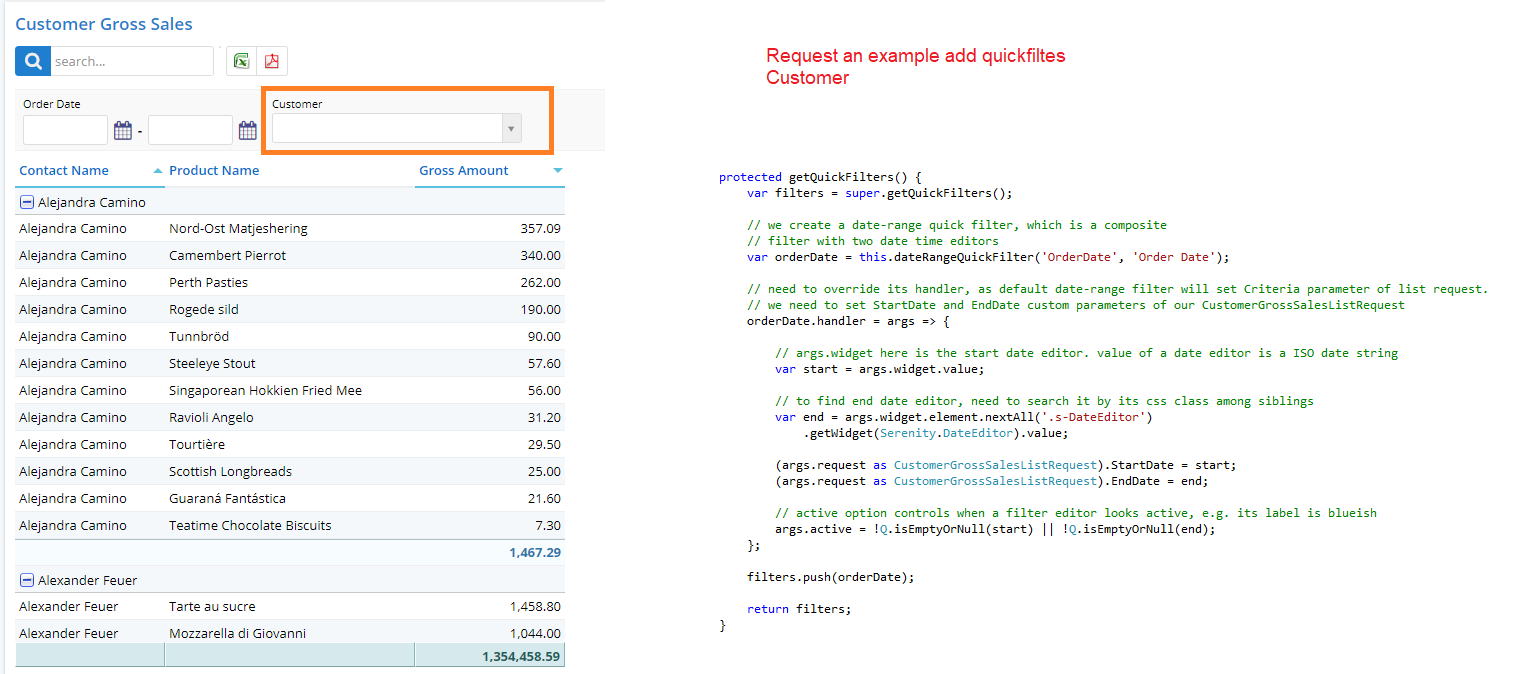Screen dimensions: 1533x674
Task: Open calendar for Order Date end field
Action: [x=247, y=130]
